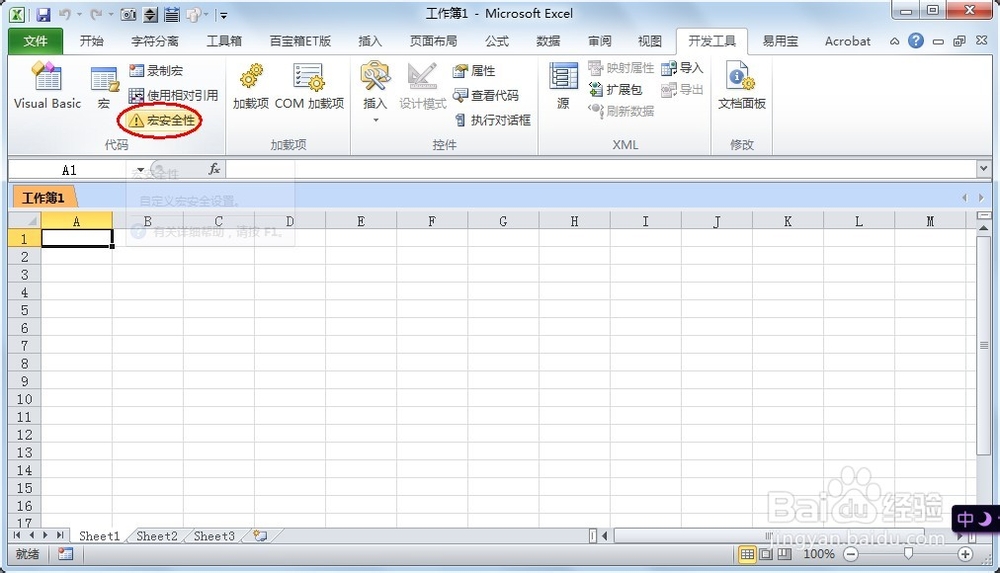Switch to the Home (开始) tab
Viewport: 1000px width, 573px height.
click(91, 41)
